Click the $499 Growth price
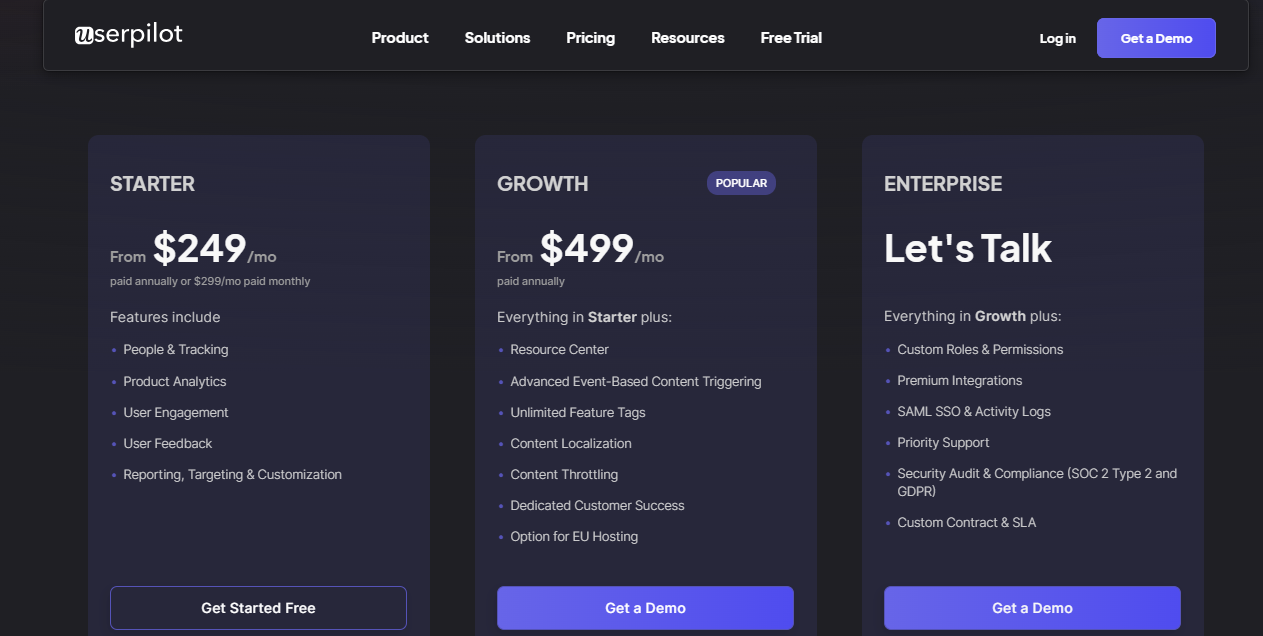Viewport: 1263px width, 636px height. (586, 248)
